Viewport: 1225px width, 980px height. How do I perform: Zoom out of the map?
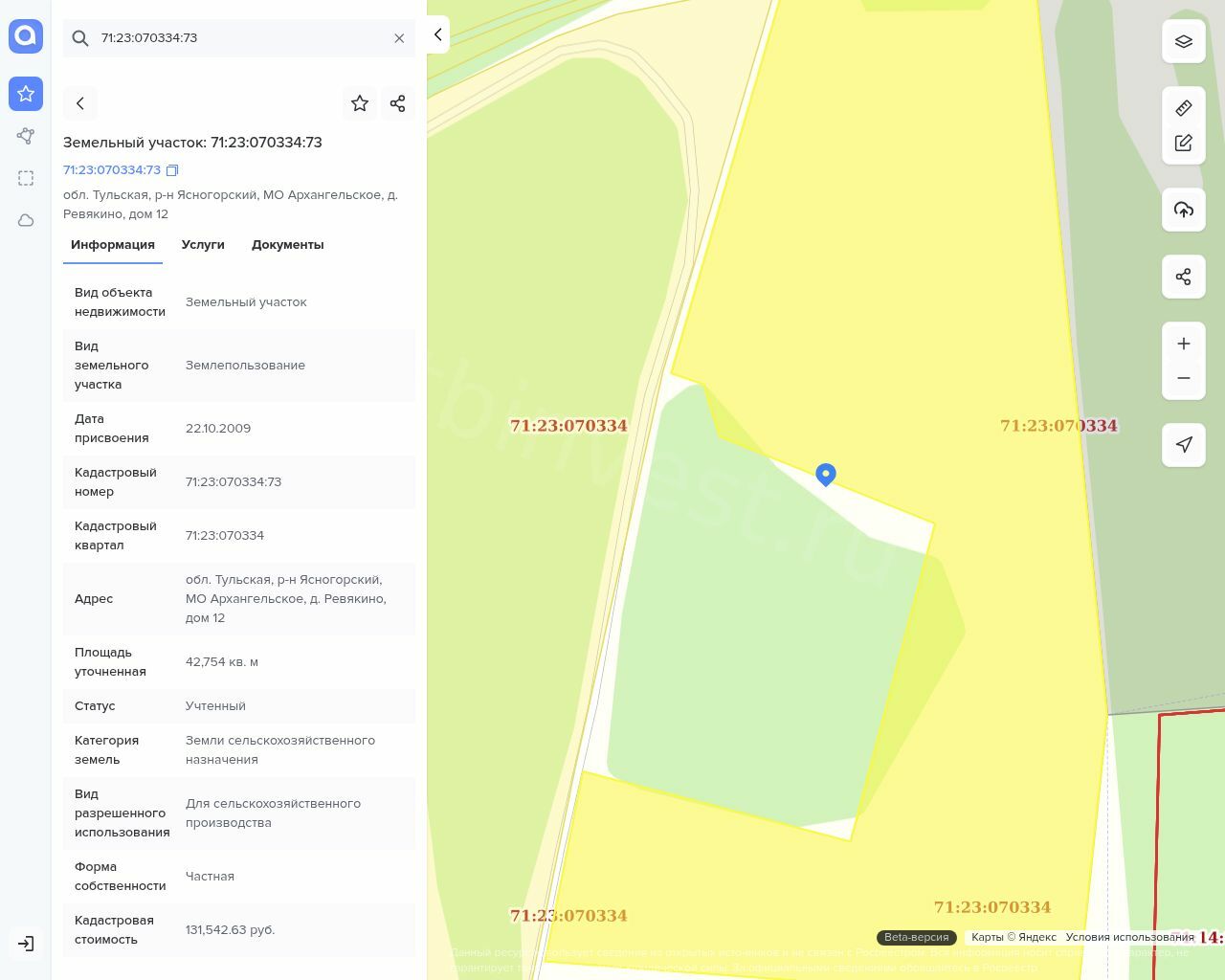pyautogui.click(x=1183, y=378)
